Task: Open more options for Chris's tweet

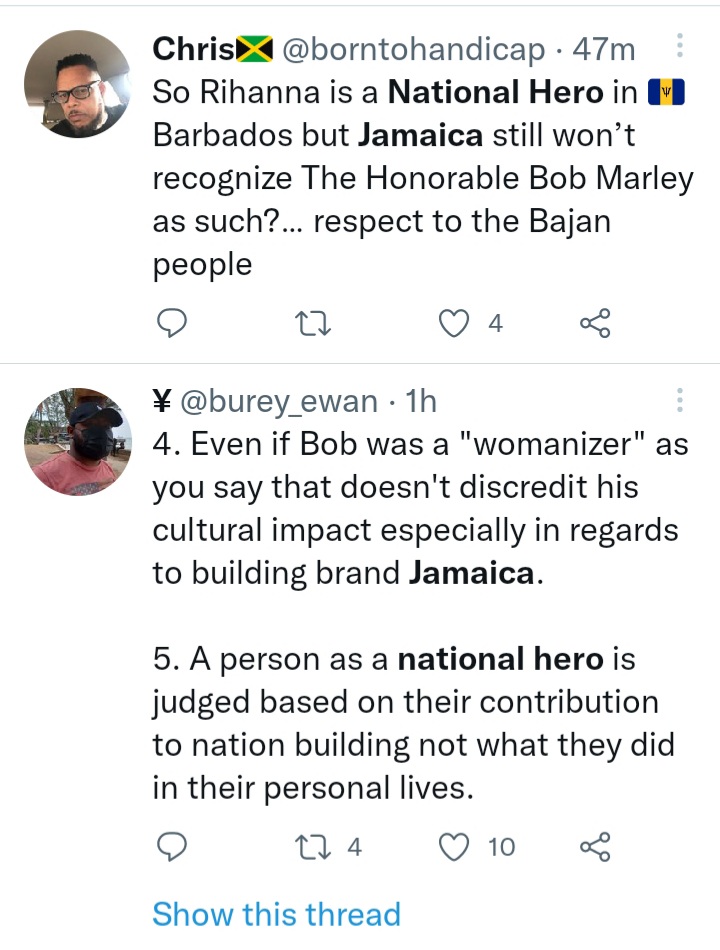Action: [680, 45]
